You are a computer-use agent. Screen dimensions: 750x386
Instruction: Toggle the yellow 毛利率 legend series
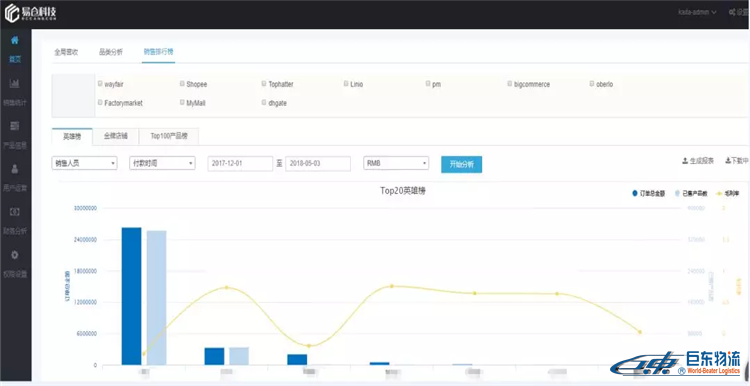727,194
